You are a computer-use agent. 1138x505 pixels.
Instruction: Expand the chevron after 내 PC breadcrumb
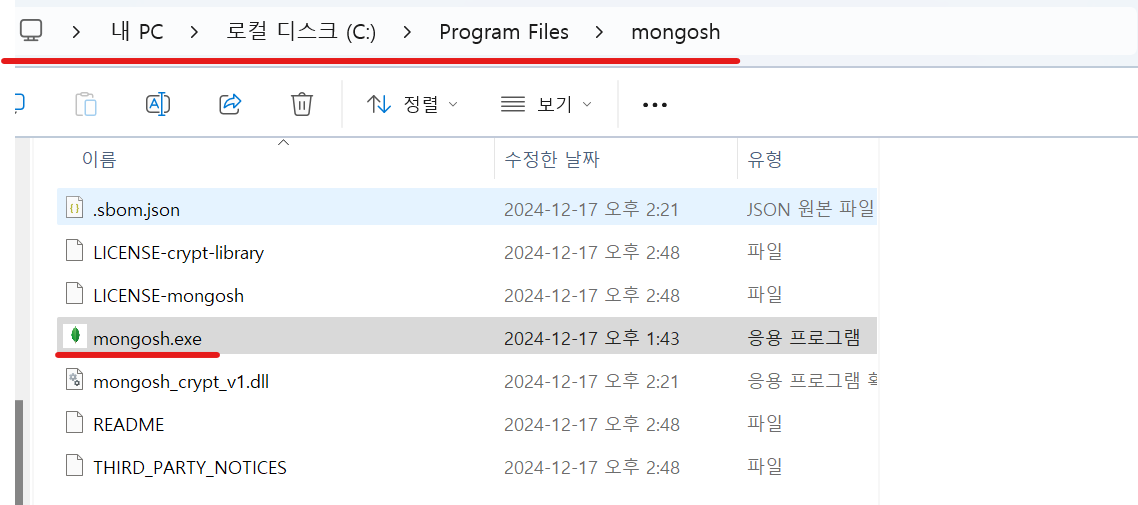click(x=194, y=31)
